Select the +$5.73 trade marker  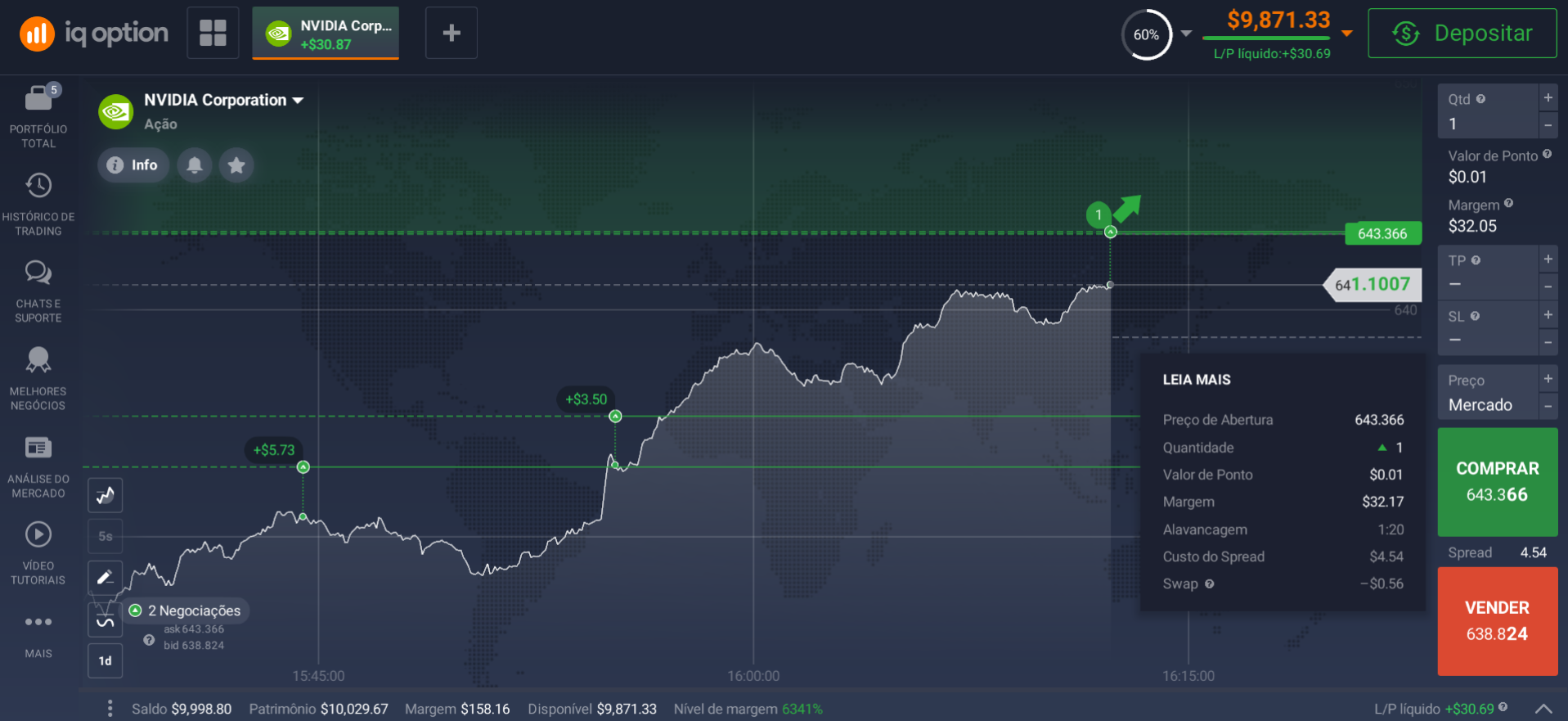pos(274,450)
